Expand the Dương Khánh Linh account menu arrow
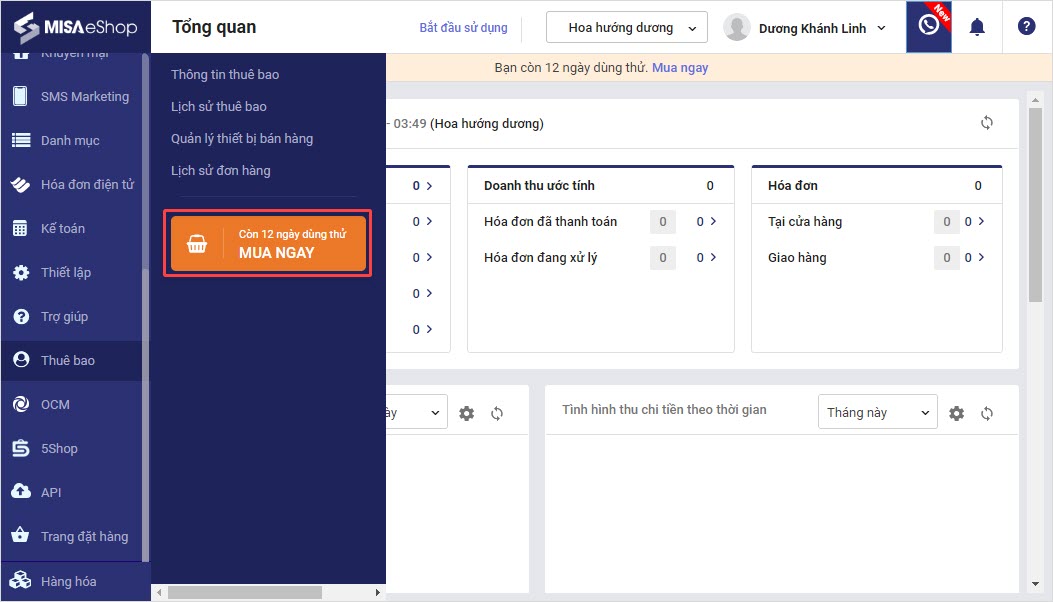The image size is (1053, 602). coord(882,28)
